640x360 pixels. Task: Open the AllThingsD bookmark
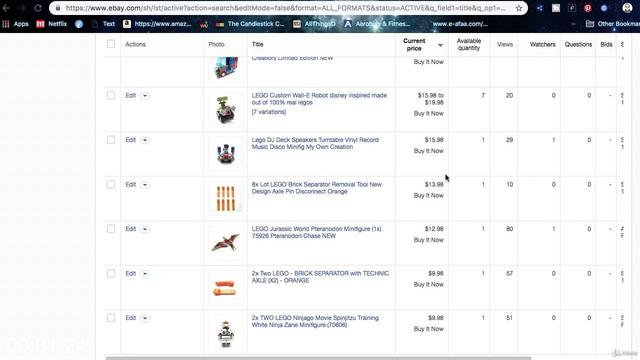pos(314,24)
